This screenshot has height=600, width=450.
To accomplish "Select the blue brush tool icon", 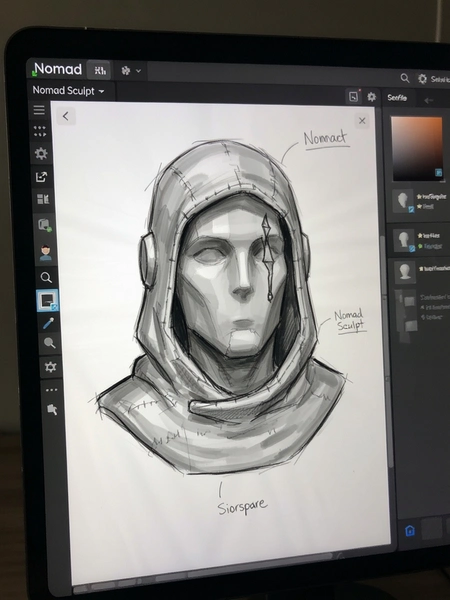I will 49,324.
